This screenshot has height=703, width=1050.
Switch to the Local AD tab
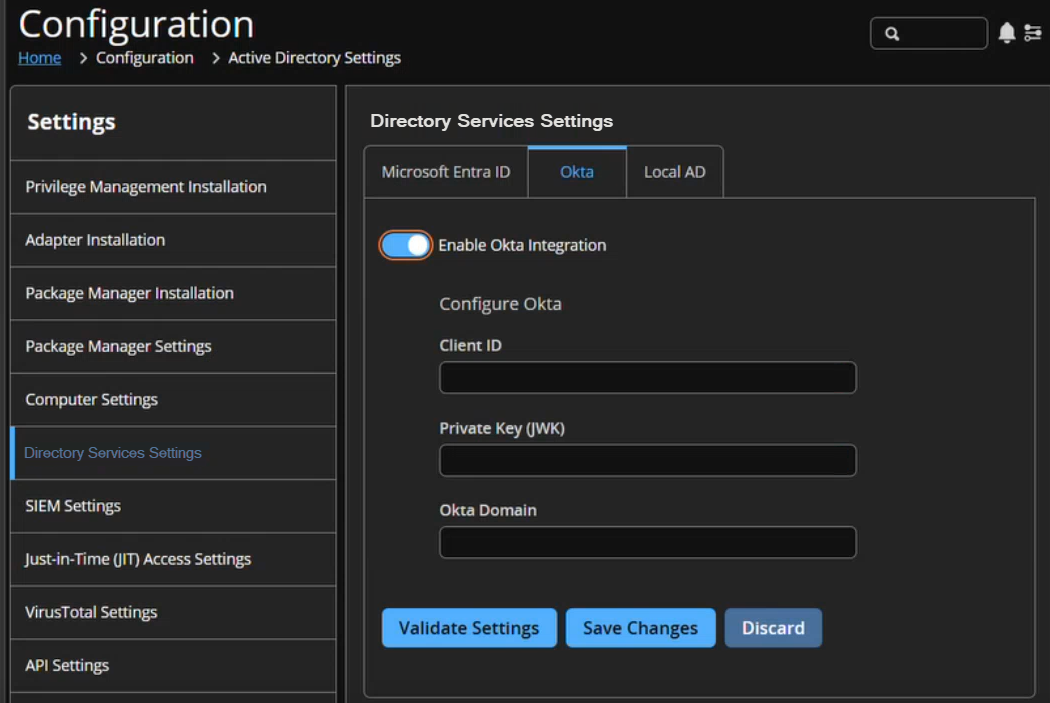coord(674,172)
